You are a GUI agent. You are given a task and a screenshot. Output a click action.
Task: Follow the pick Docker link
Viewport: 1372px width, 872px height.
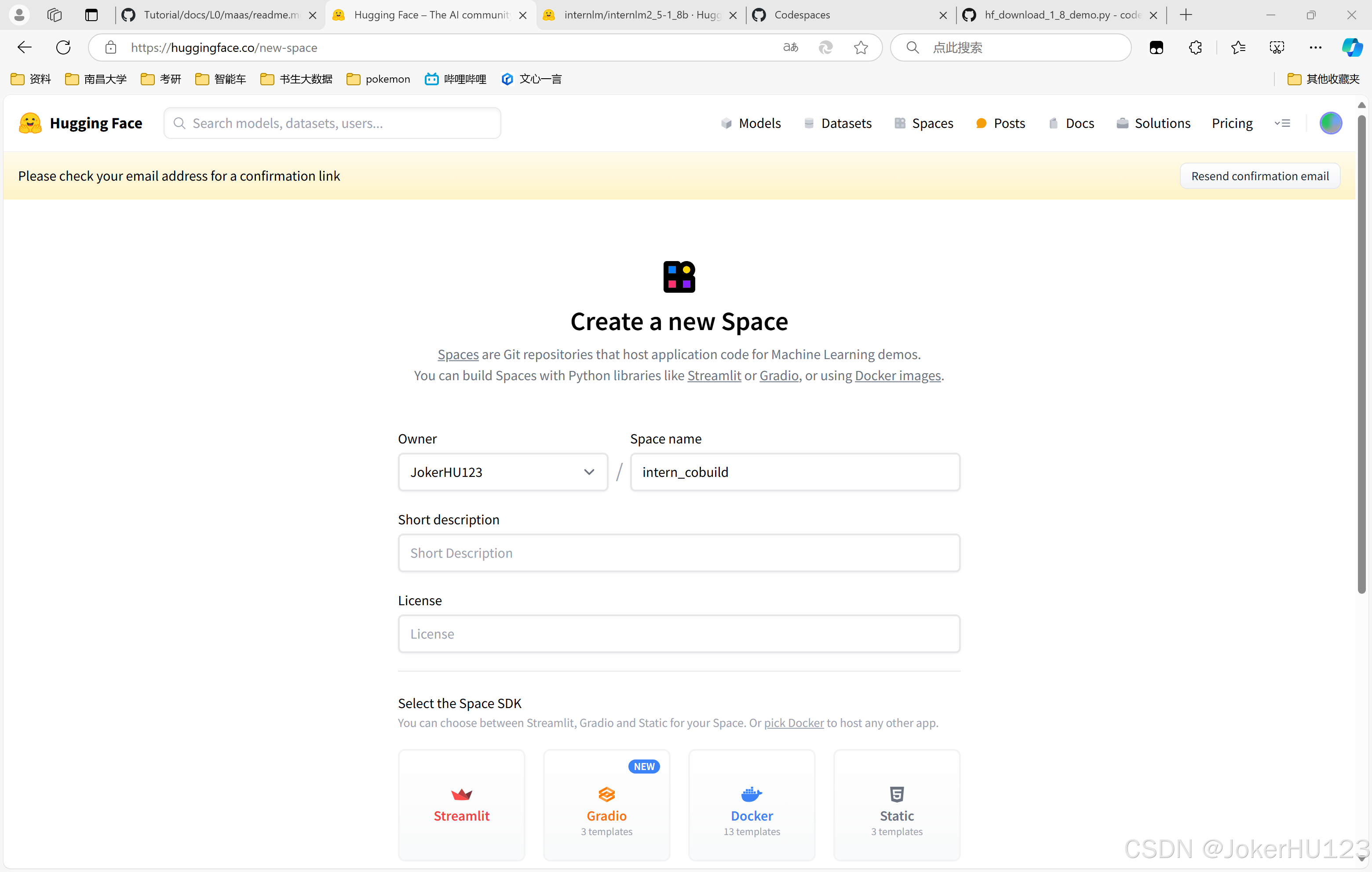click(793, 722)
